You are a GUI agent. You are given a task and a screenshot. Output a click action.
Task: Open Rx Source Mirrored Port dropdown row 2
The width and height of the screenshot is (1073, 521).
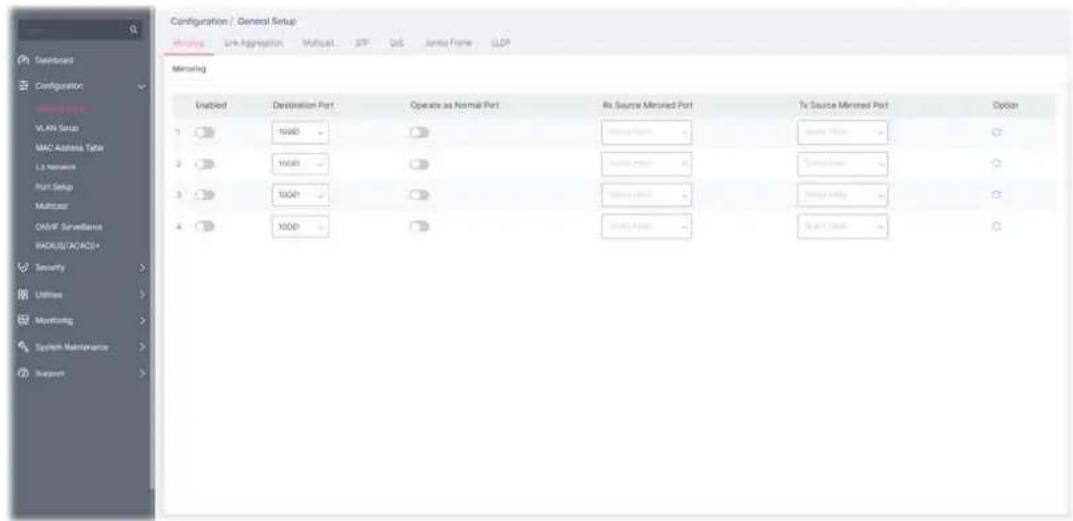pos(647,164)
